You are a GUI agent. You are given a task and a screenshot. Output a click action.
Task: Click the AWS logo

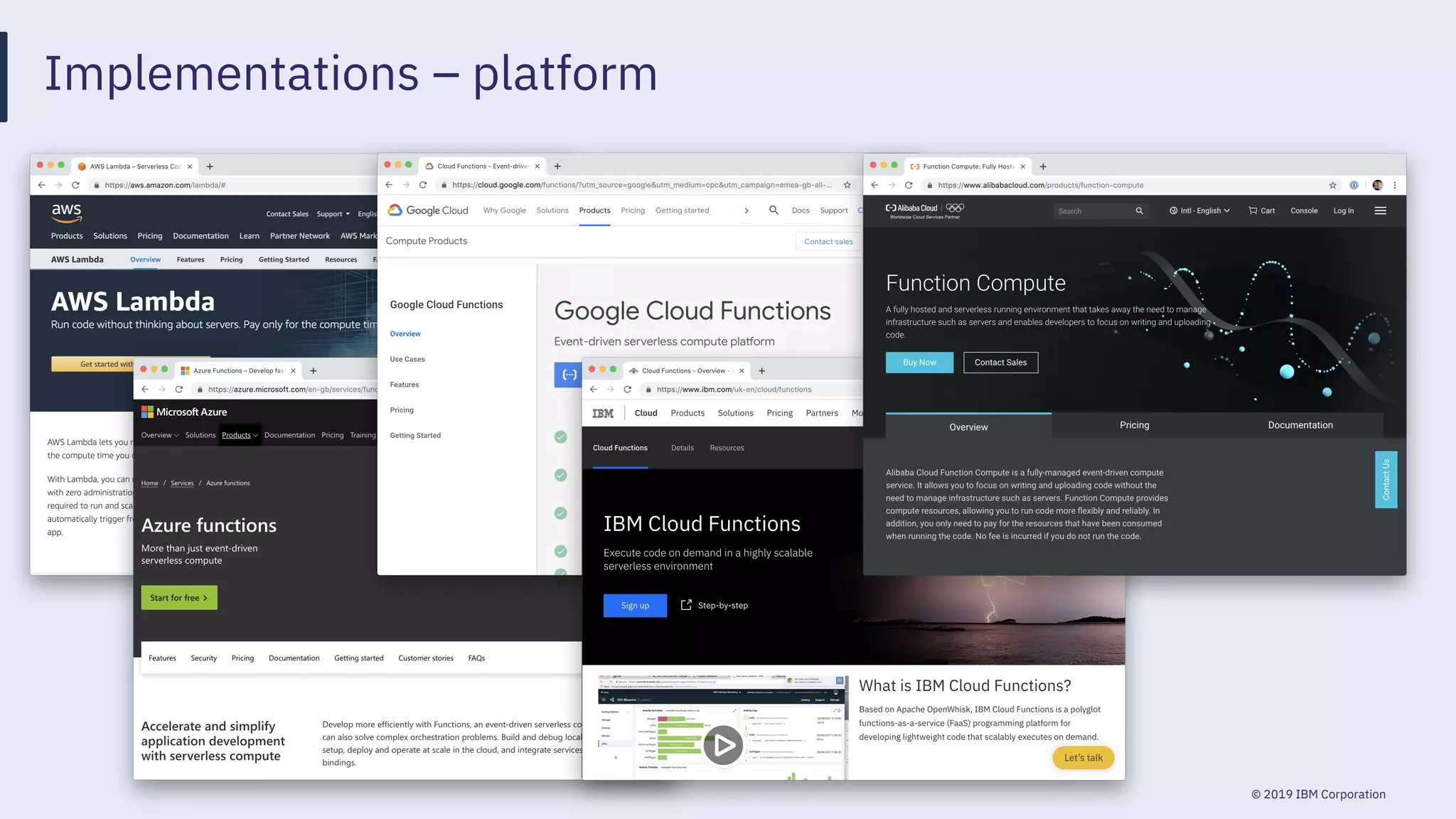[x=67, y=212]
